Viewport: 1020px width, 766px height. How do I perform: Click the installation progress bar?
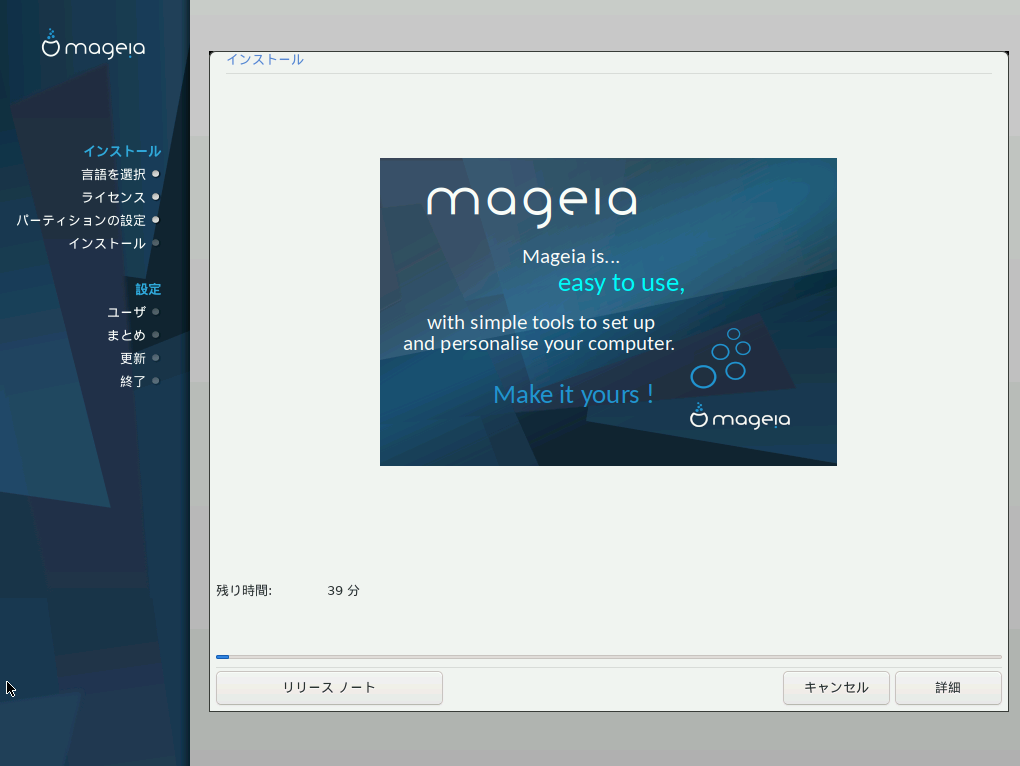pos(608,657)
